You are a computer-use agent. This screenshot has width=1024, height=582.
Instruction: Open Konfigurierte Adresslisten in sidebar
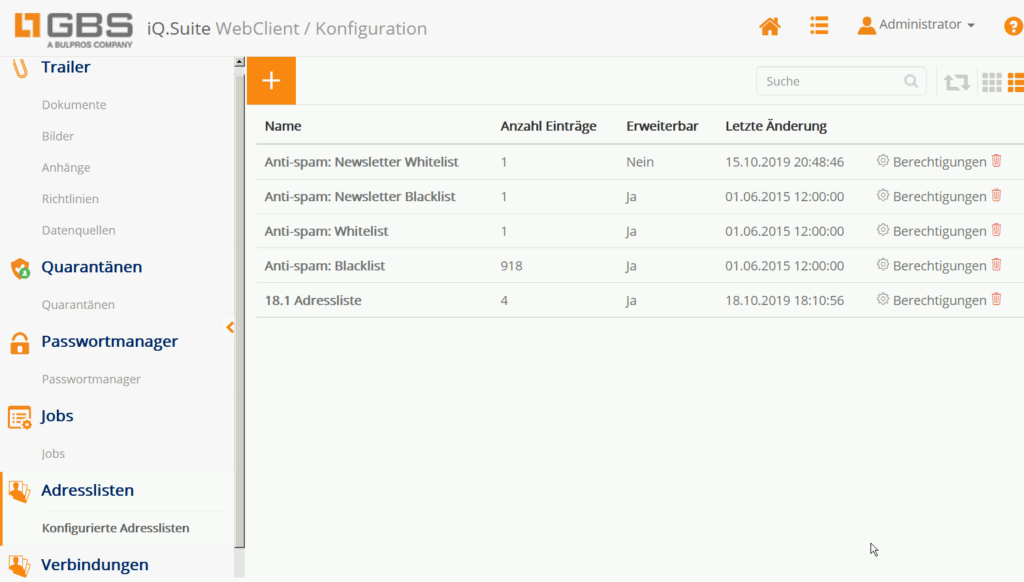pyautogui.click(x=115, y=528)
